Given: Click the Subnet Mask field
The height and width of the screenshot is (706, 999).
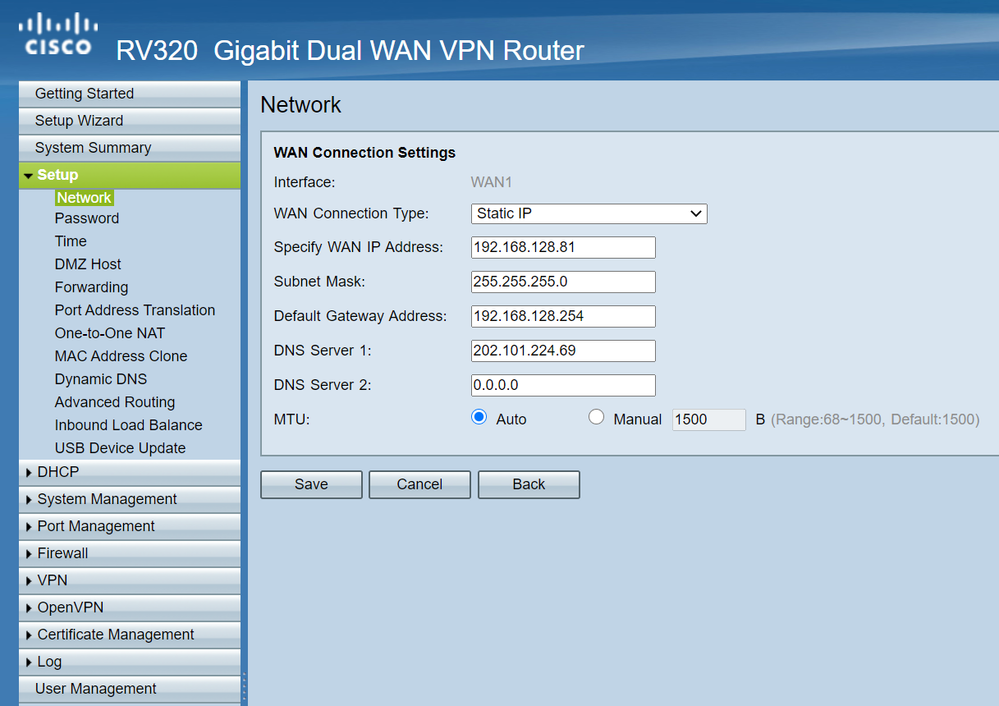Looking at the screenshot, I should (x=563, y=282).
